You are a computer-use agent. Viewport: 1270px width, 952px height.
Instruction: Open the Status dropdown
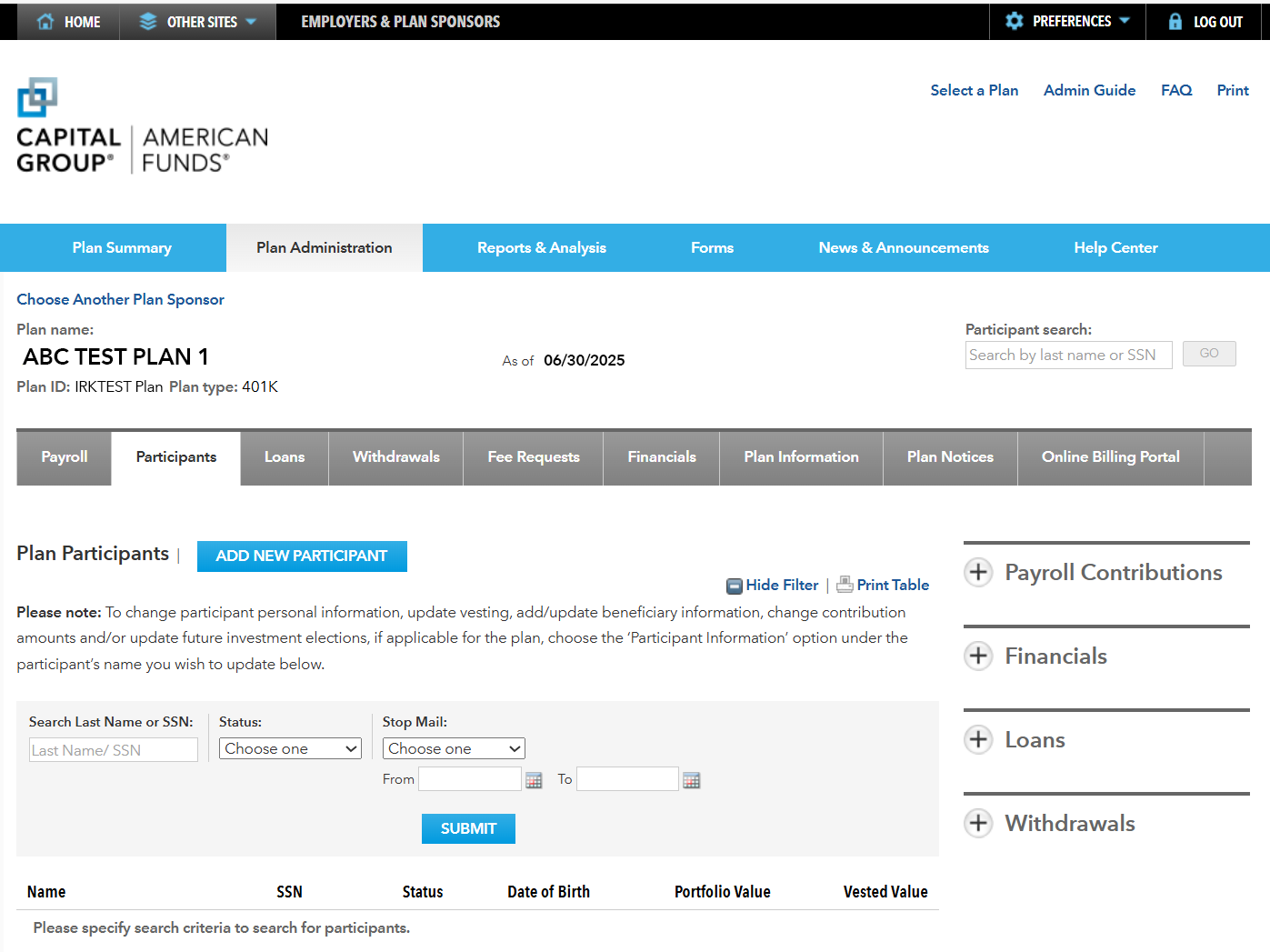pos(290,748)
